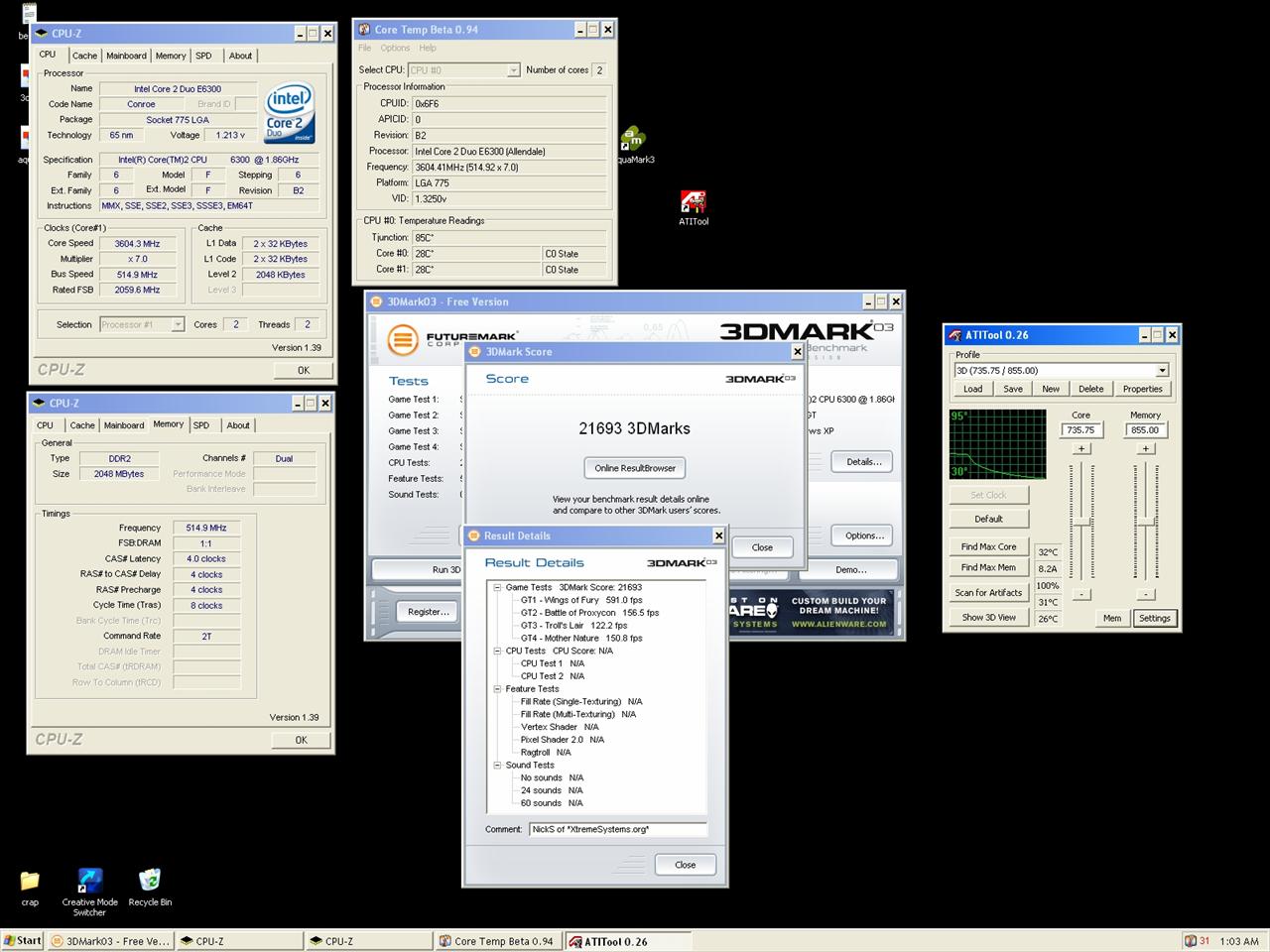Open ATITool Settings button
The image size is (1270, 952).
click(1154, 618)
